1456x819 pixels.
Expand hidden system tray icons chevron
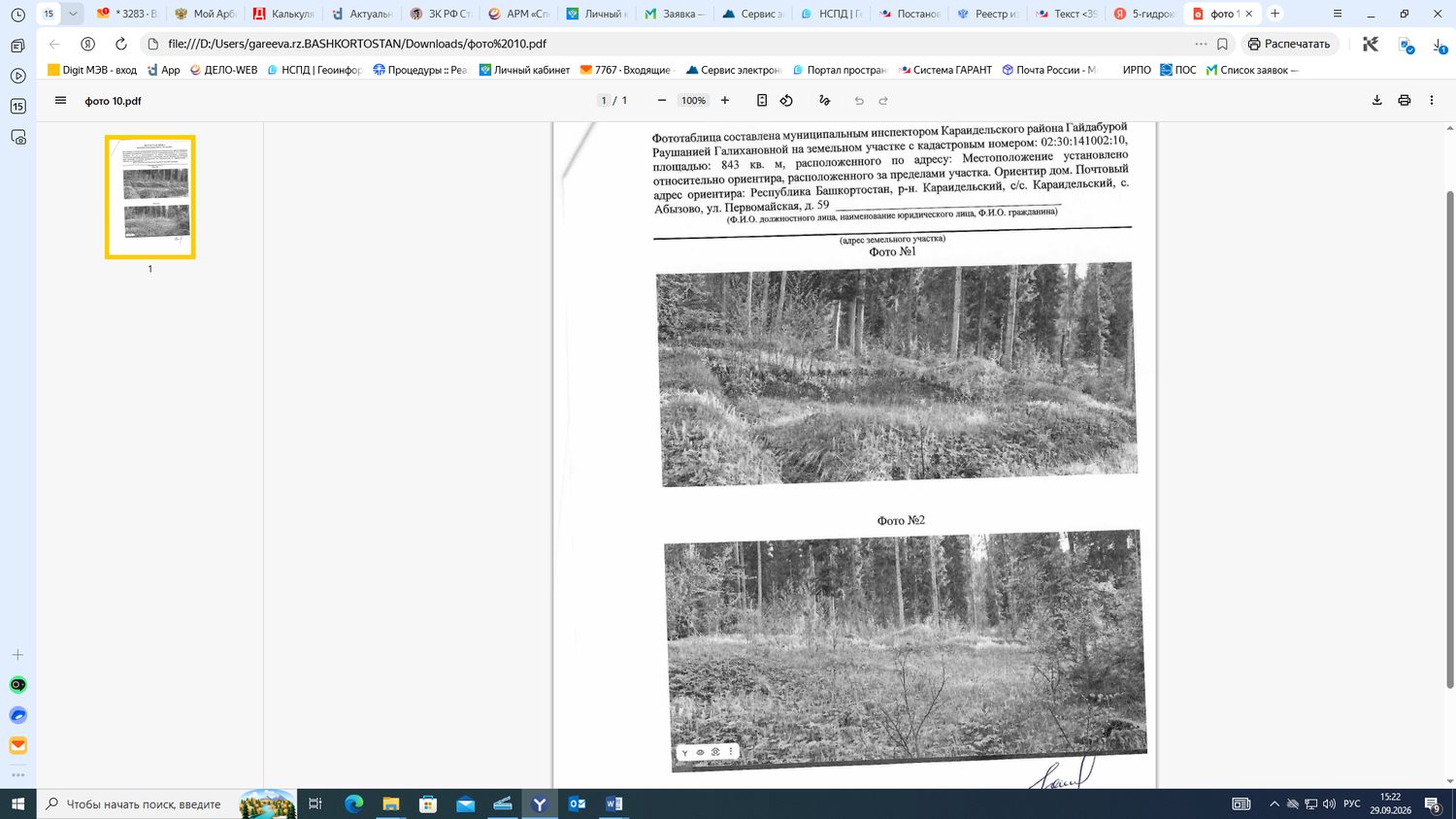(1274, 803)
